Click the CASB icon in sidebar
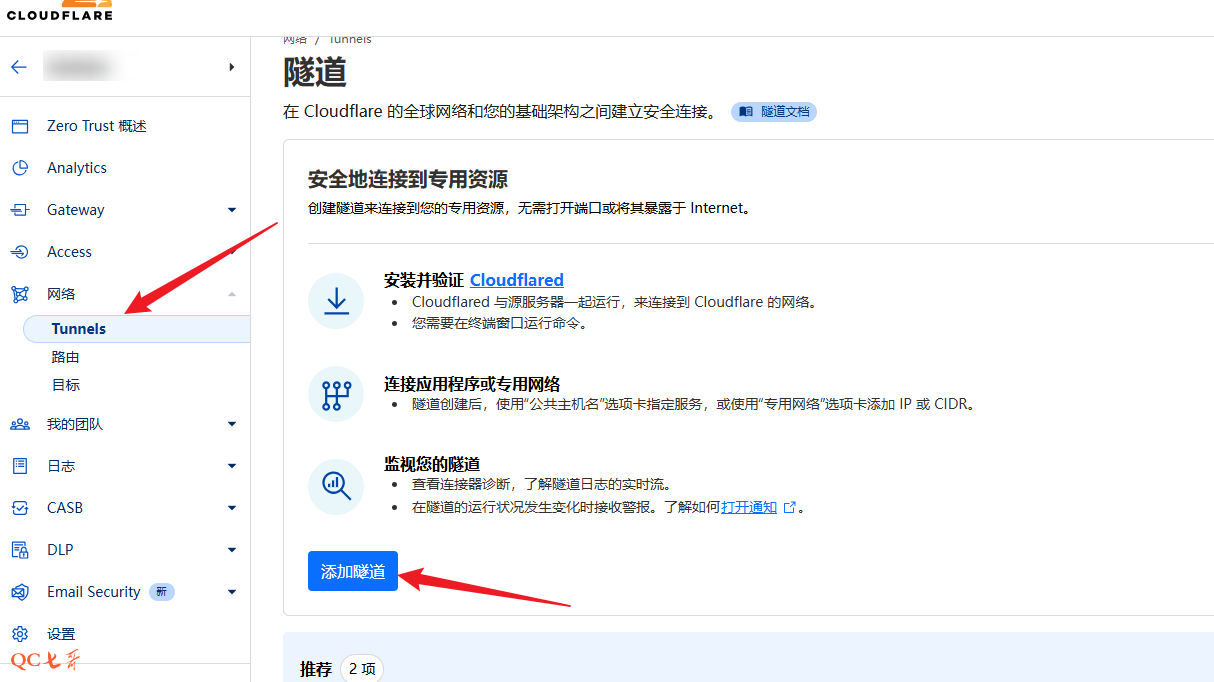Viewport: 1214px width, 682px height. (20, 508)
